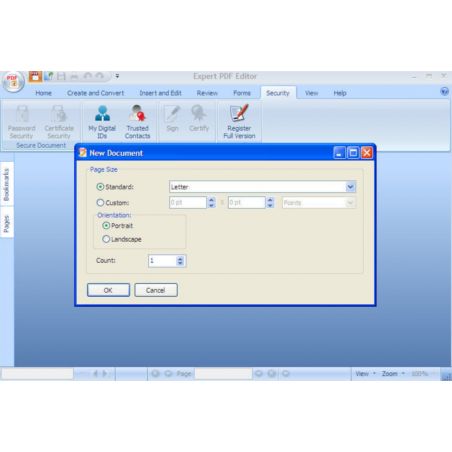Click the next page button after page field
The image size is (452, 452).
(x=259, y=374)
